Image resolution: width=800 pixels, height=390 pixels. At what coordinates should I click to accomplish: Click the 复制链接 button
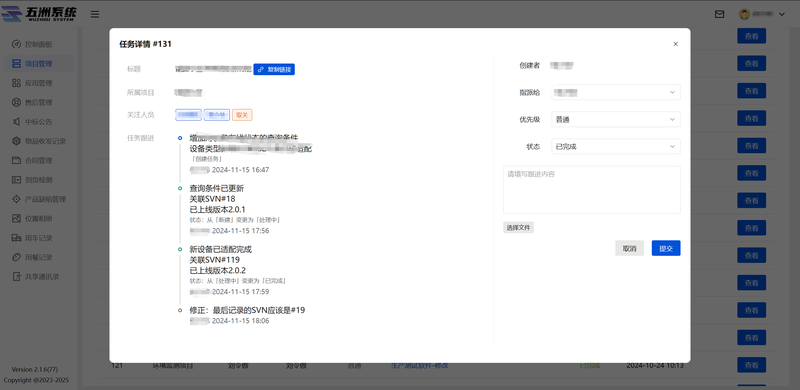[274, 69]
